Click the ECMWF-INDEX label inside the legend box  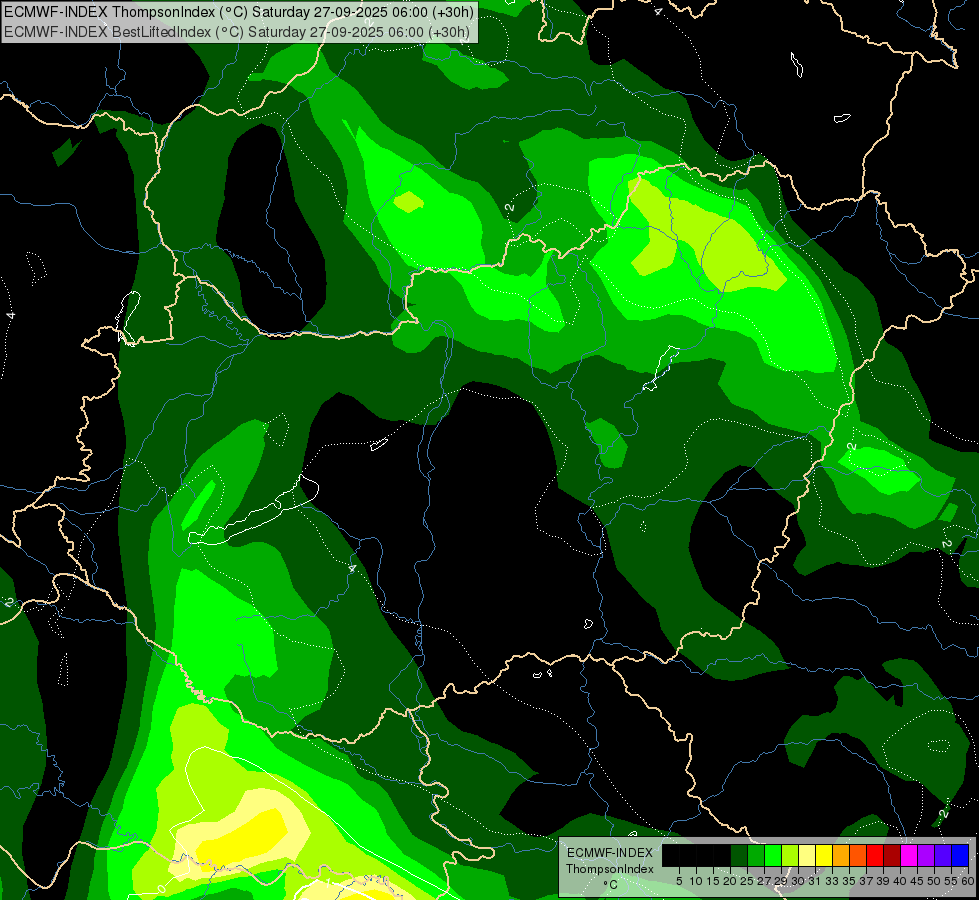click(x=610, y=853)
